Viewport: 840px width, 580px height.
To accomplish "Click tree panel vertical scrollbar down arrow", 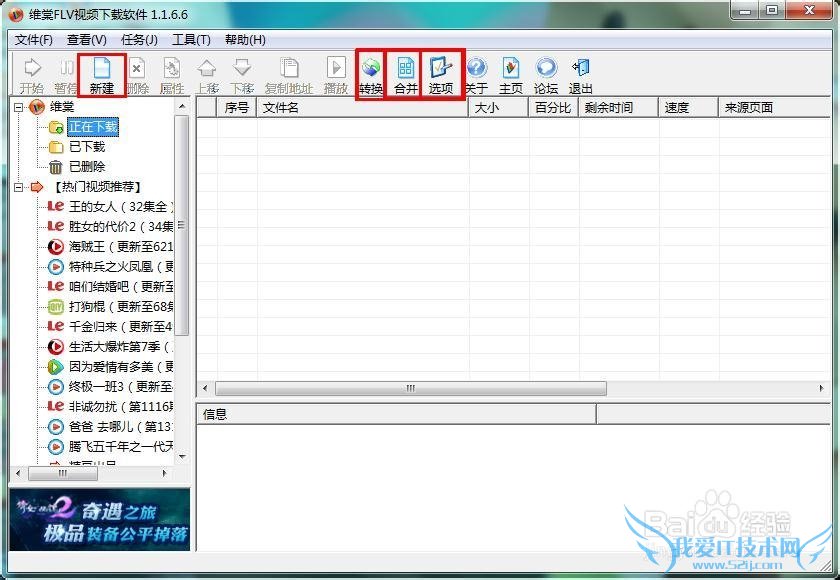I will point(182,457).
